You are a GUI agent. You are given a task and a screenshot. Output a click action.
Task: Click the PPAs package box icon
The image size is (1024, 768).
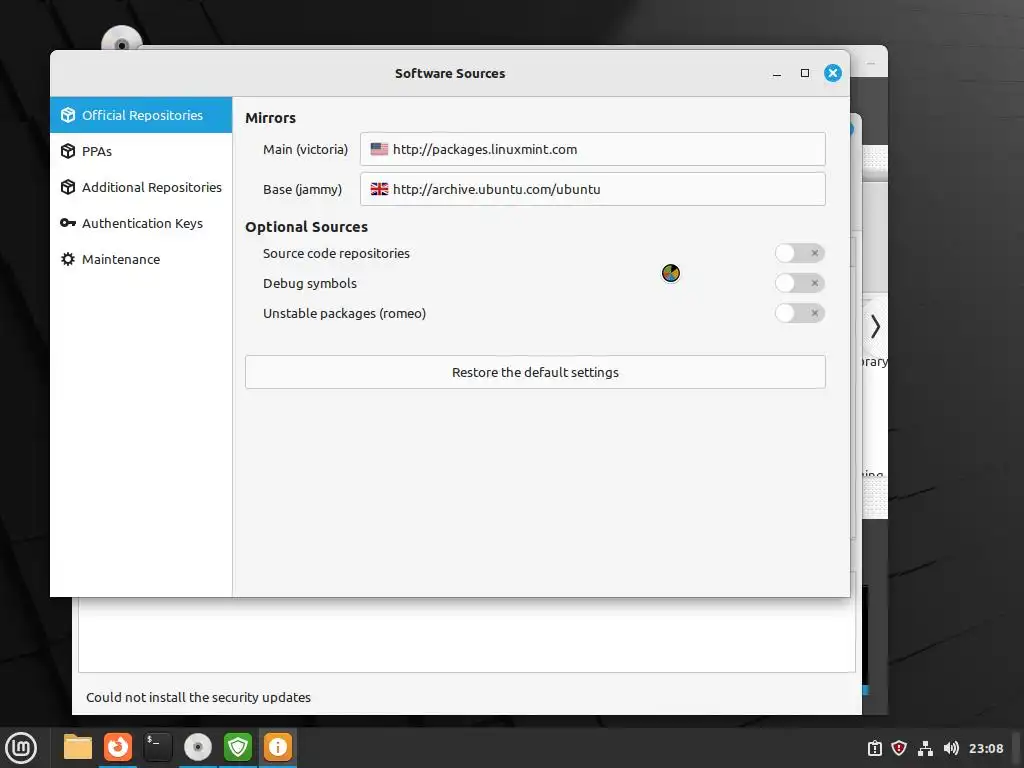click(x=68, y=151)
